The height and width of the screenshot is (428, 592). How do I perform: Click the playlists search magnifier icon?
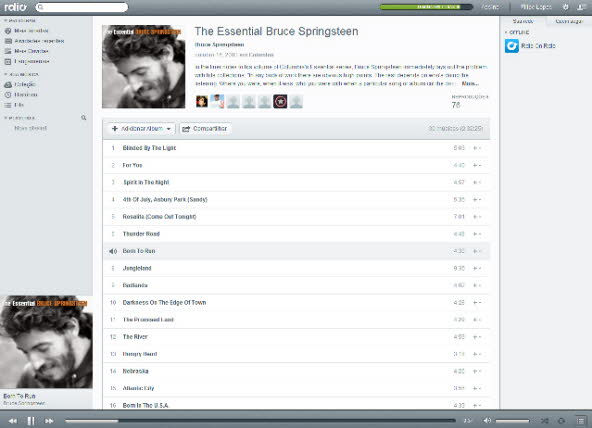click(83, 118)
